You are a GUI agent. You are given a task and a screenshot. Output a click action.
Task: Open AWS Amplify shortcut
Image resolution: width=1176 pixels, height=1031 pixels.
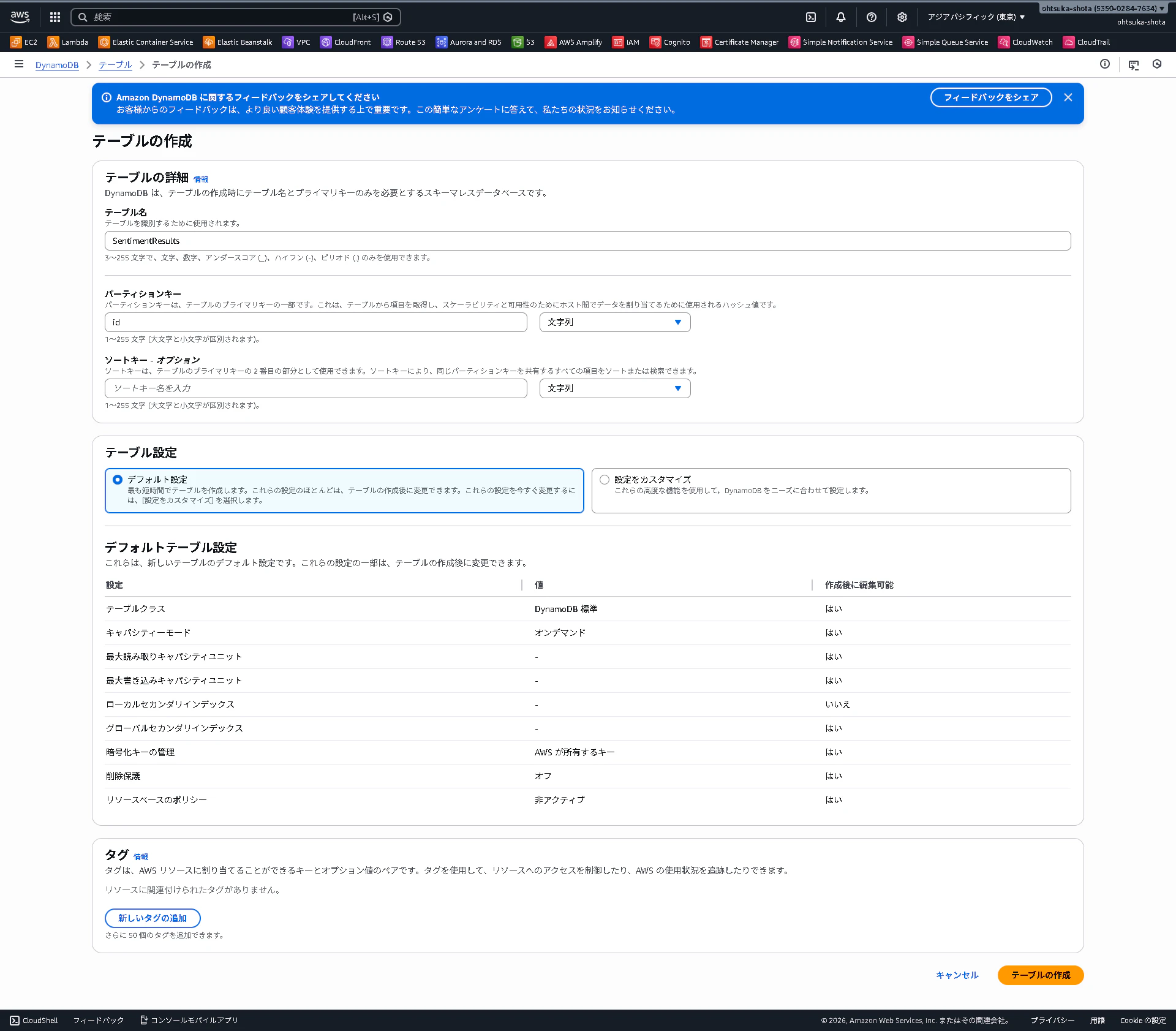pyautogui.click(x=574, y=42)
